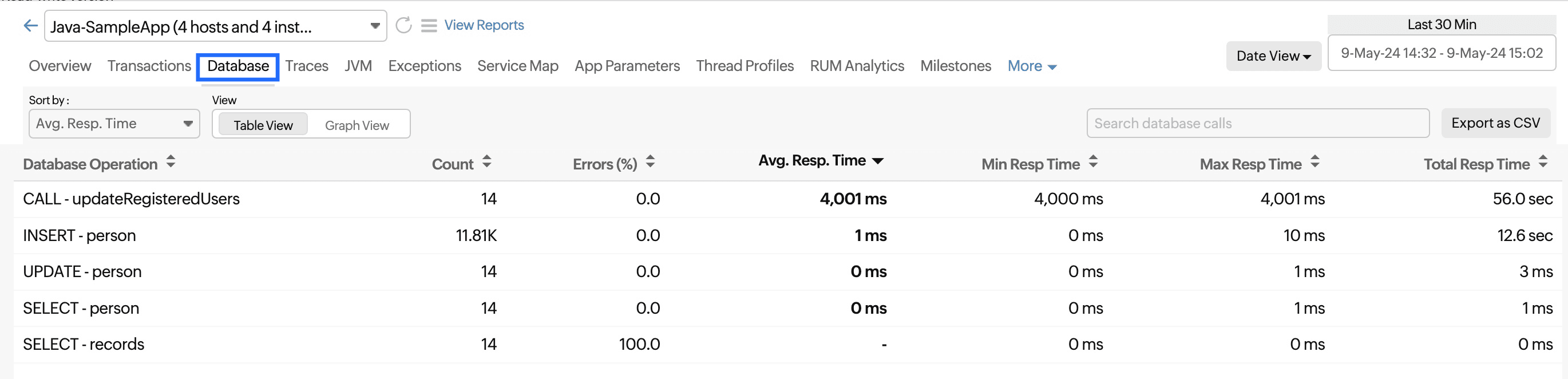Viewport: 1568px width, 379px height.
Task: Switch to Graph View
Action: coord(357,125)
